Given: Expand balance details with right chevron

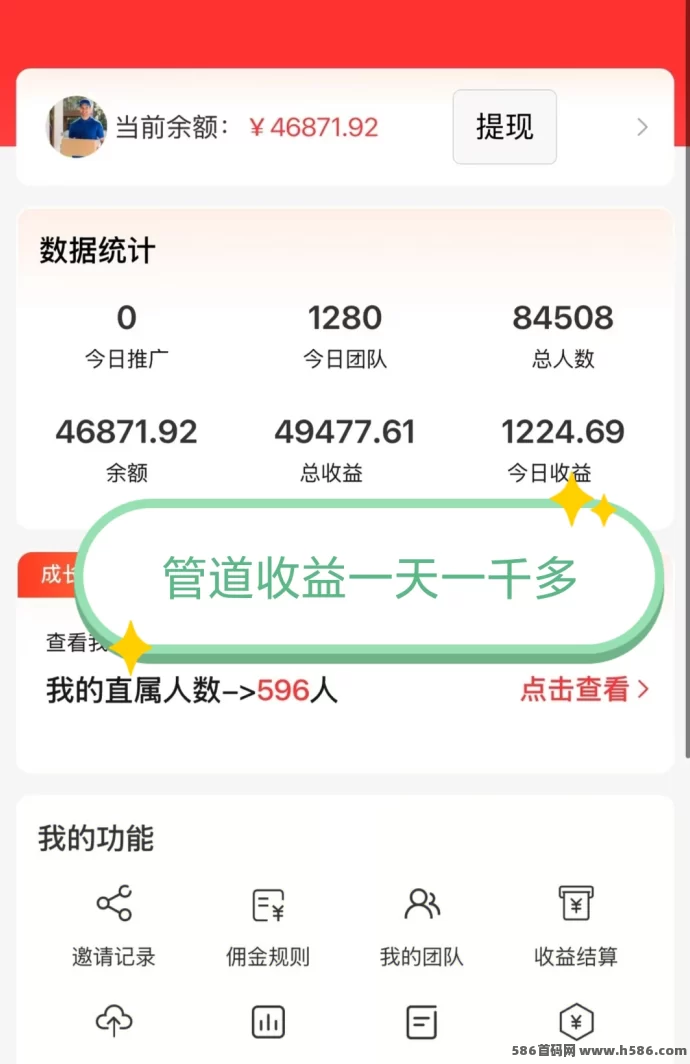Looking at the screenshot, I should pyautogui.click(x=642, y=127).
